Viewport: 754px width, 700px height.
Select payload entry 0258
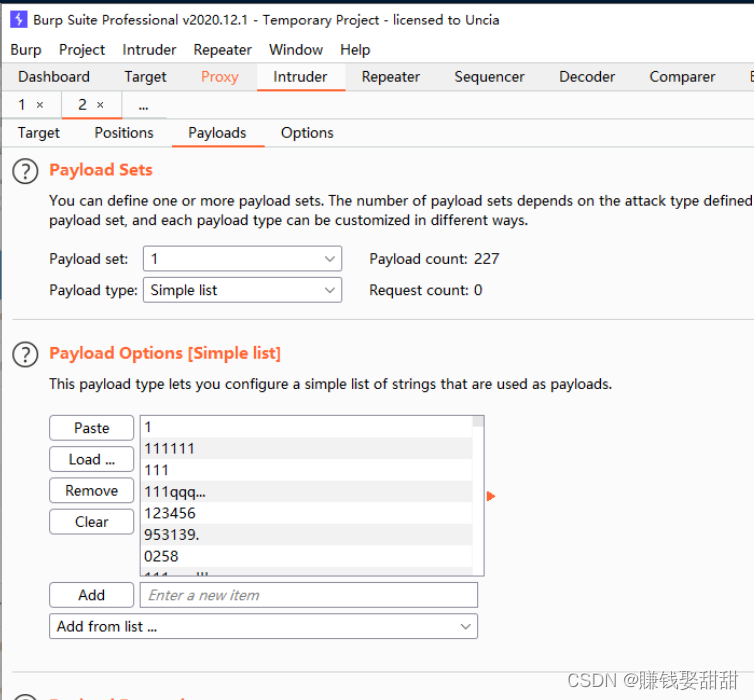pyautogui.click(x=307, y=556)
